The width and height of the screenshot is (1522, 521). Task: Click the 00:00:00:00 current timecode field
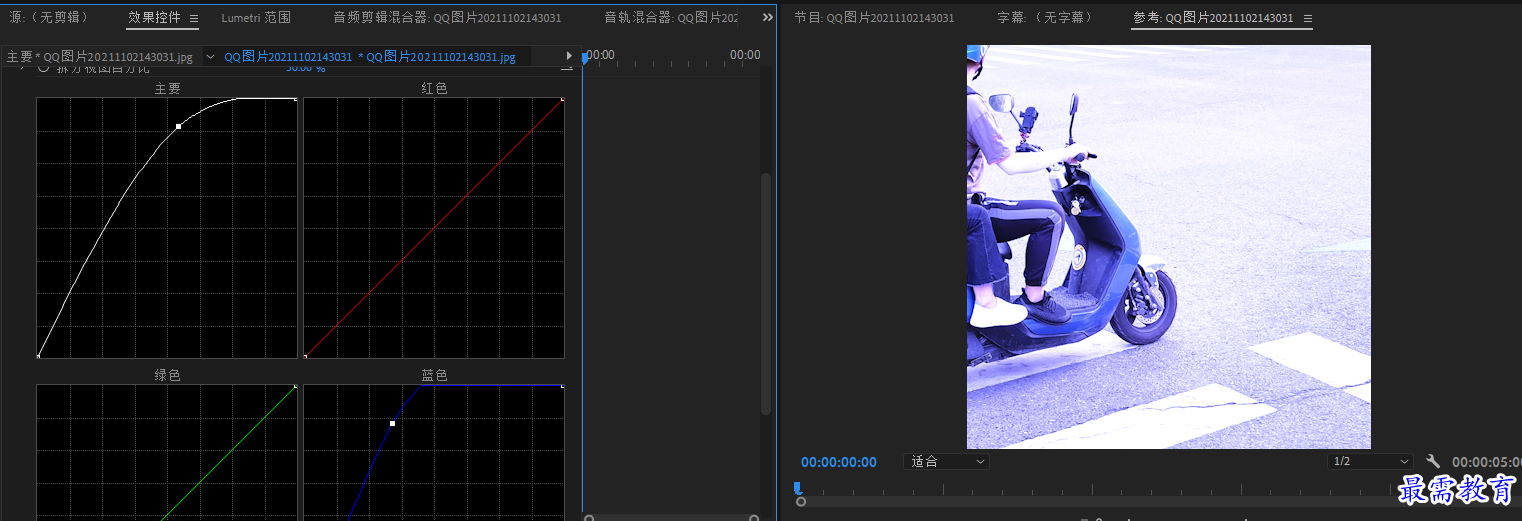click(x=839, y=462)
